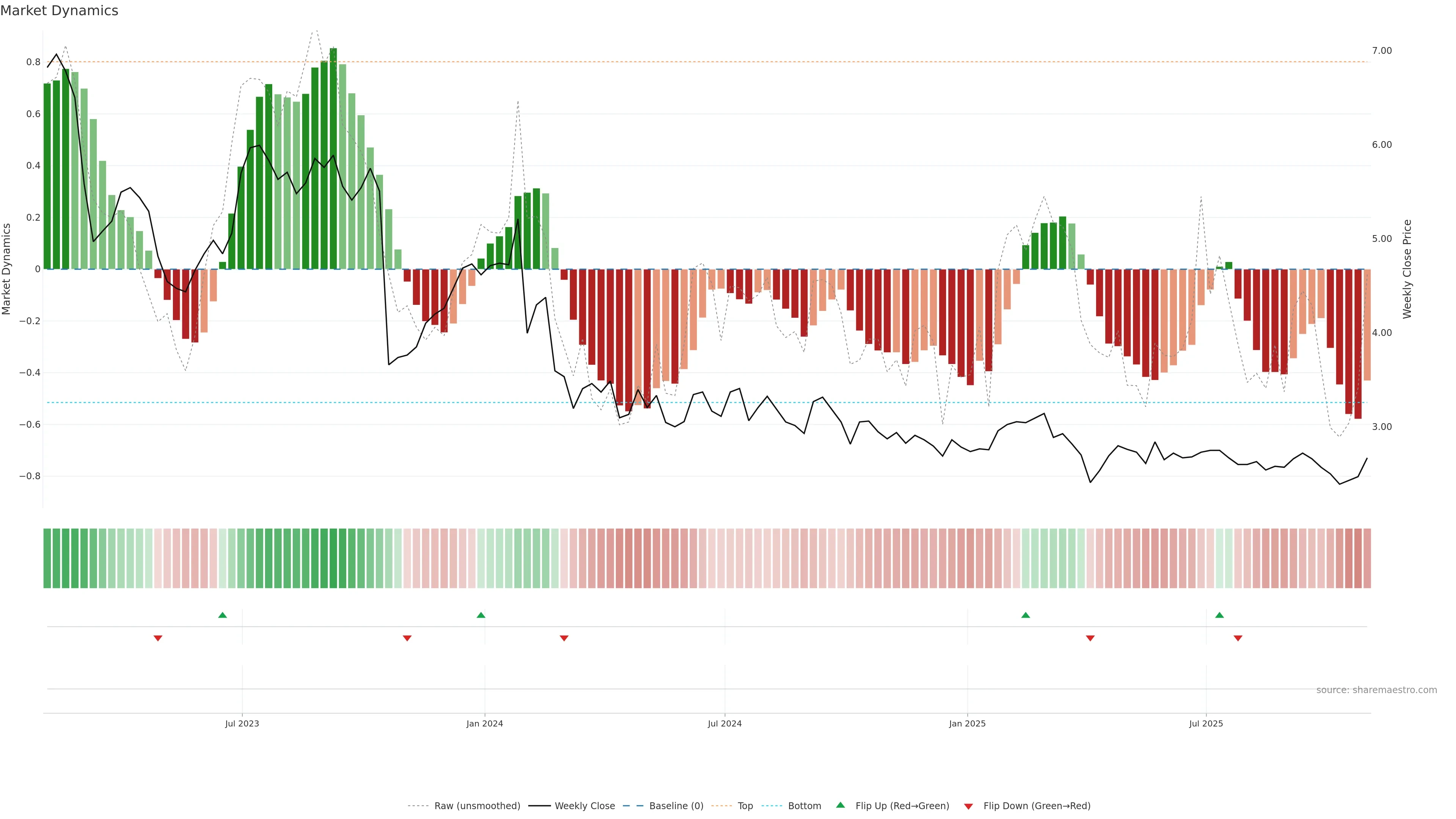Viewport: 1456px width, 819px height.
Task: Toggle the Weekly Close legend entry
Action: point(584,806)
